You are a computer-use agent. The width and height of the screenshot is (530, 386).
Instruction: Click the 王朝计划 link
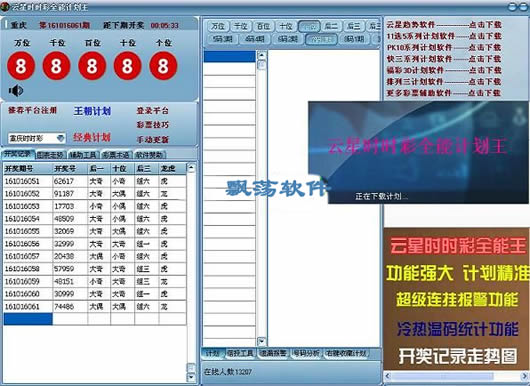pos(92,111)
